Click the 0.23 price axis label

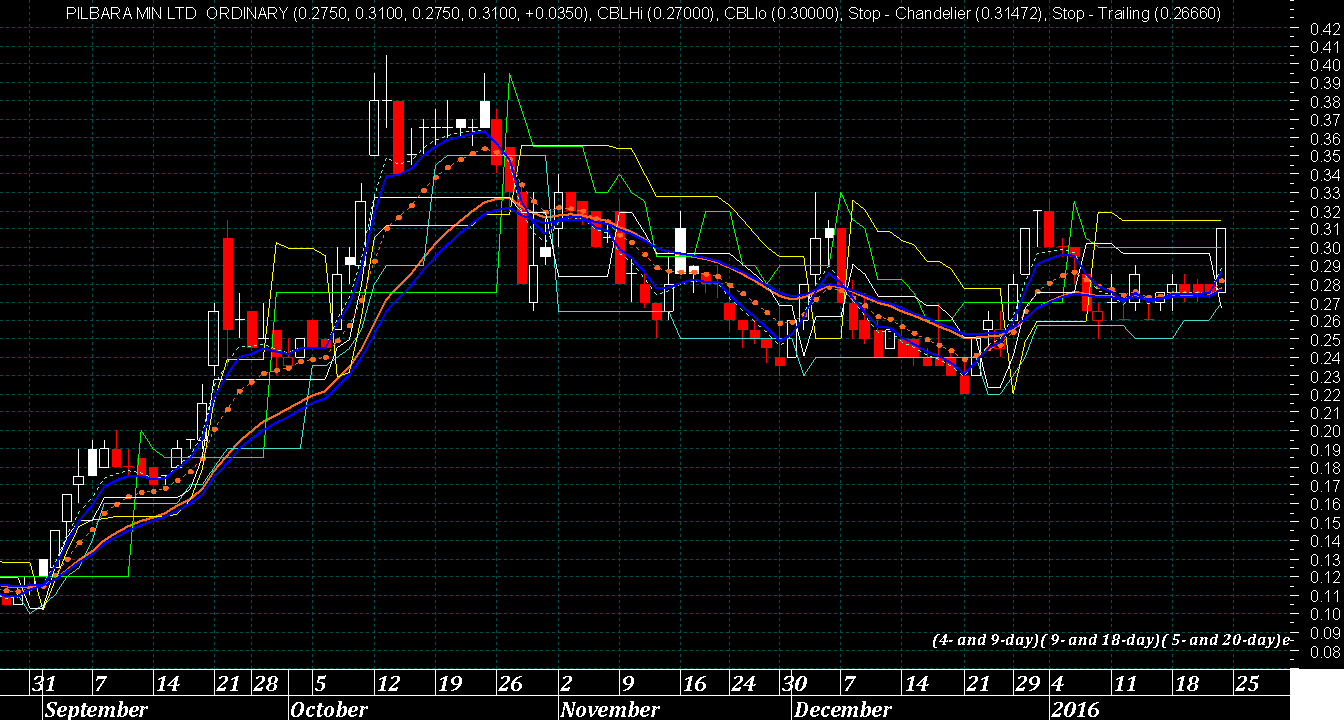[x=1324, y=376]
